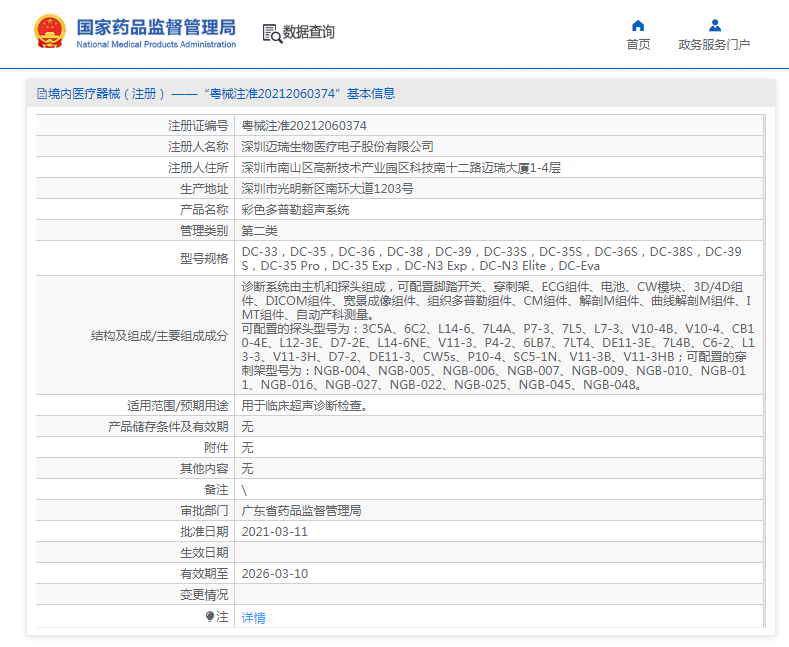Select the 粤械注准20212060374 registration number value
Screen dimensions: 789x647
pos(304,126)
